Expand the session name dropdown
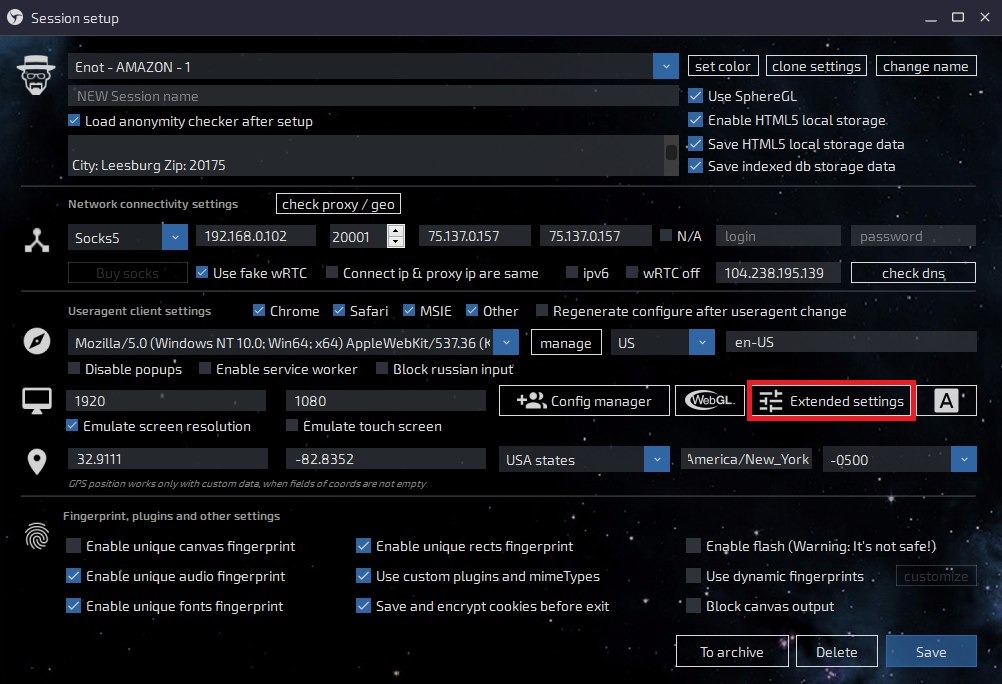1002x684 pixels. click(666, 66)
